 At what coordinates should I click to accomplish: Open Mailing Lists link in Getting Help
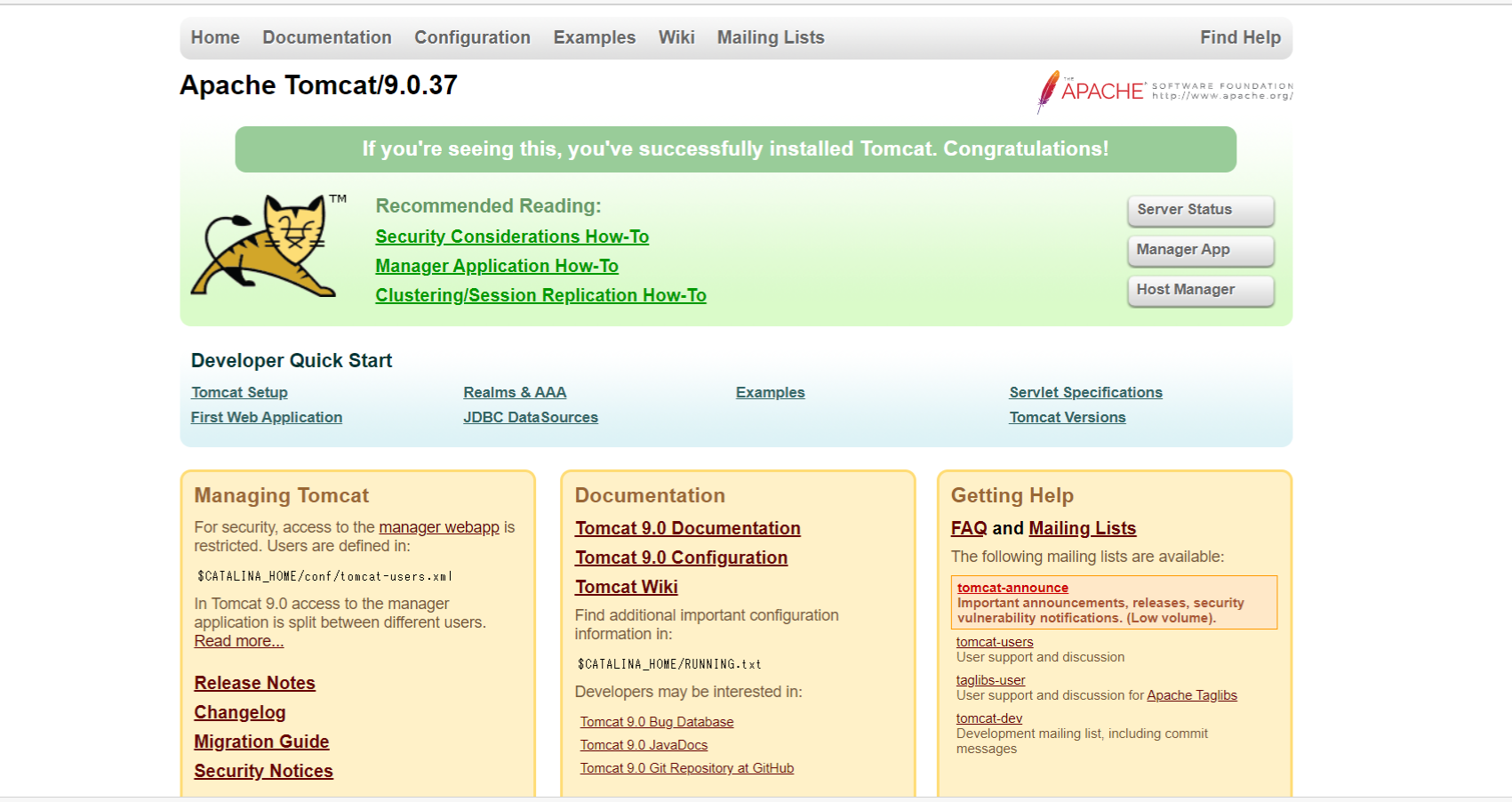(x=1083, y=528)
